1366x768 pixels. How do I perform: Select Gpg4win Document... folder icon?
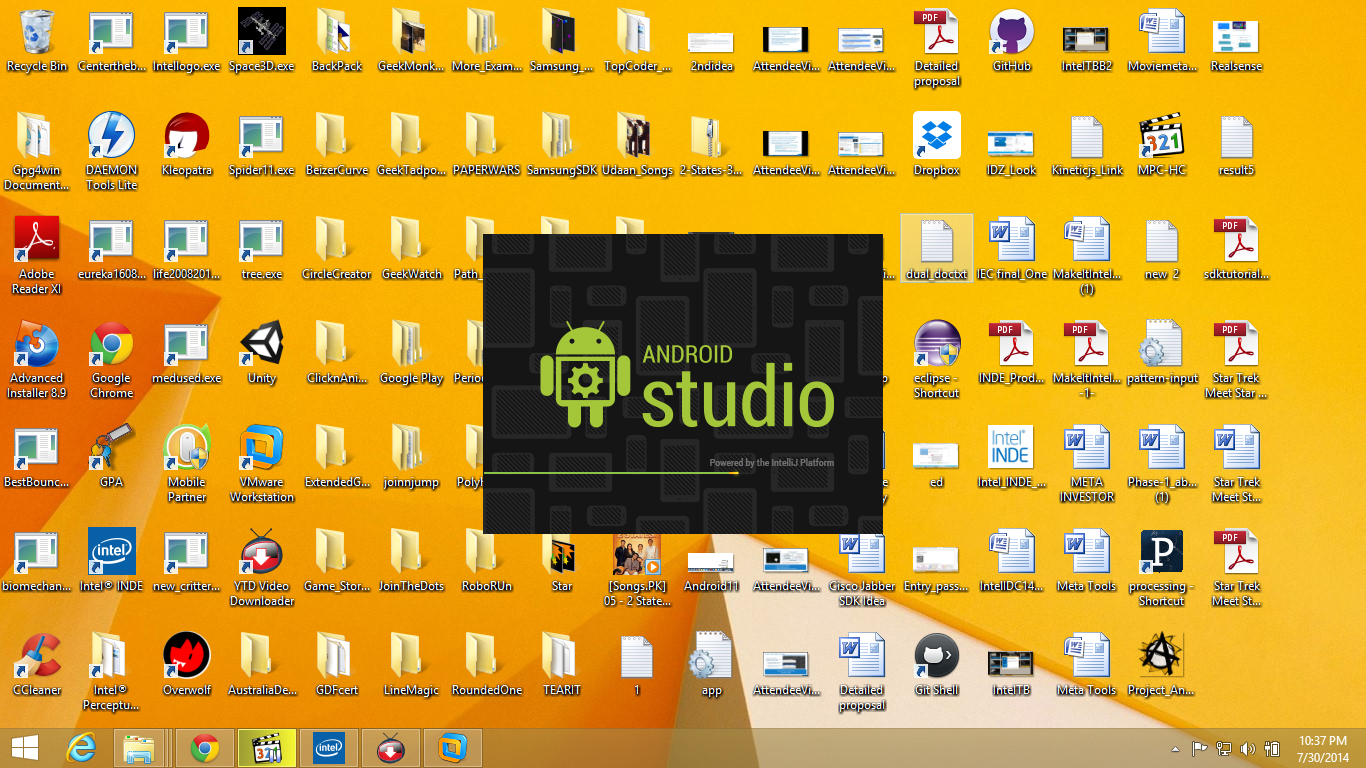(37, 152)
